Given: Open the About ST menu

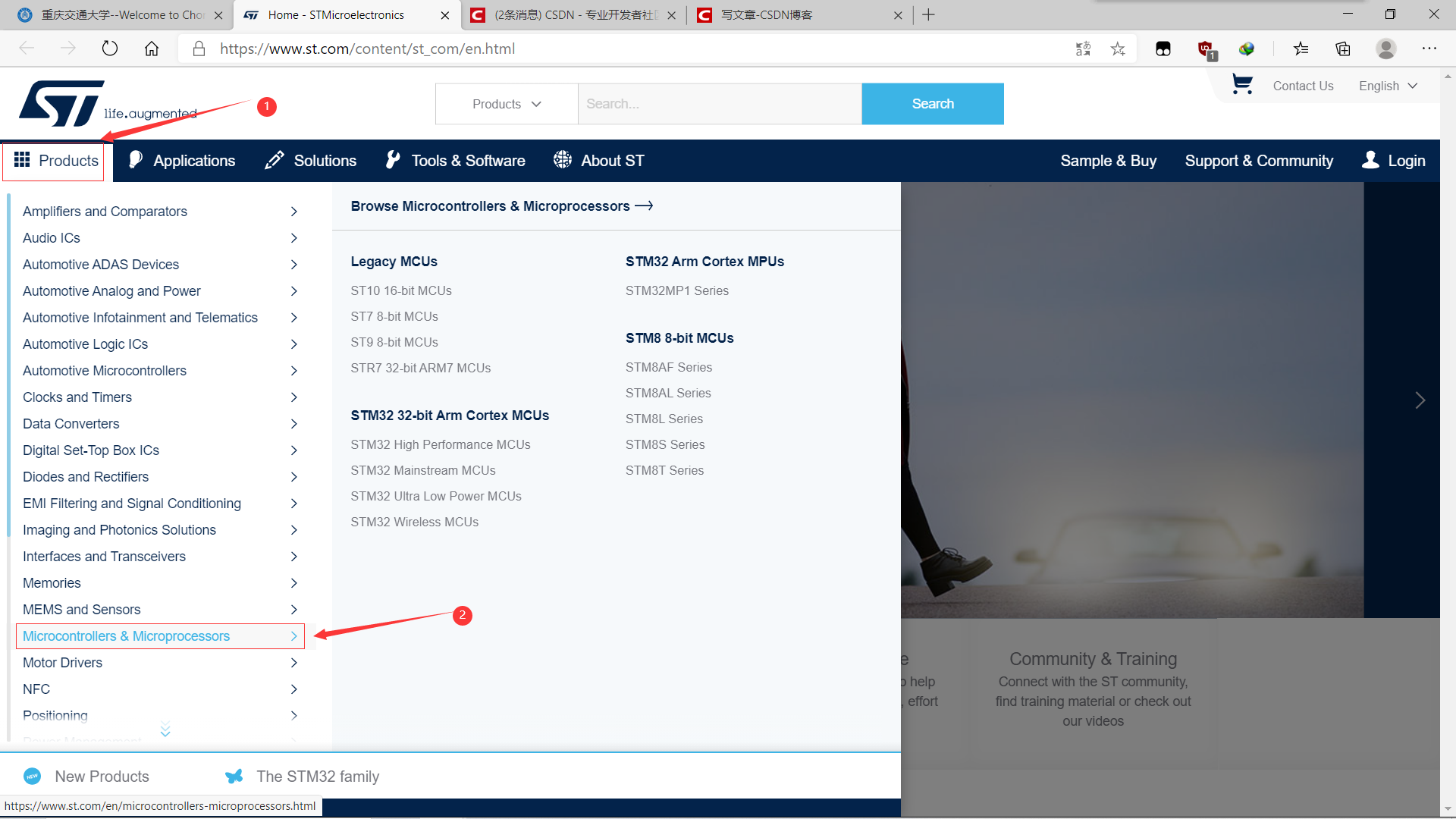Looking at the screenshot, I should pyautogui.click(x=599, y=161).
